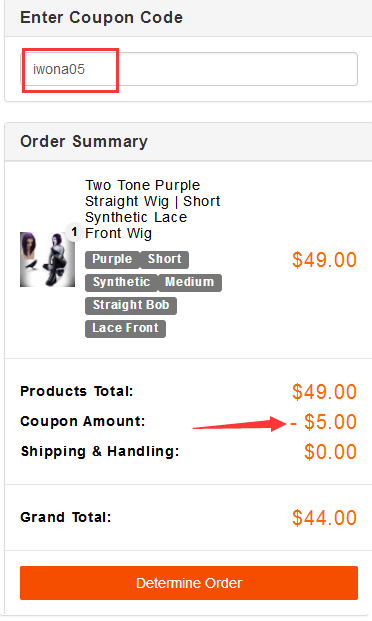Click the Shipping & Handling value $0.00
This screenshot has height=621, width=372.
(330, 452)
